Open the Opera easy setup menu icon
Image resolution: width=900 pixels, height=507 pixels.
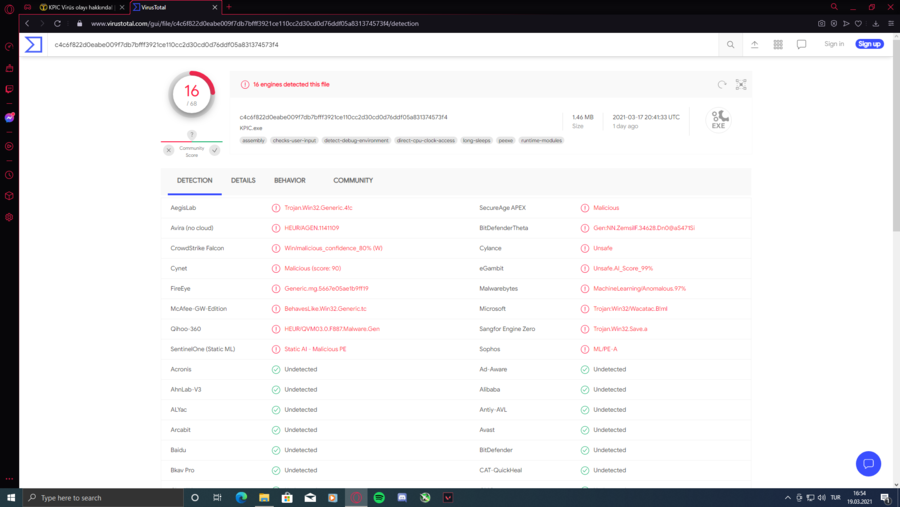[x=889, y=23]
